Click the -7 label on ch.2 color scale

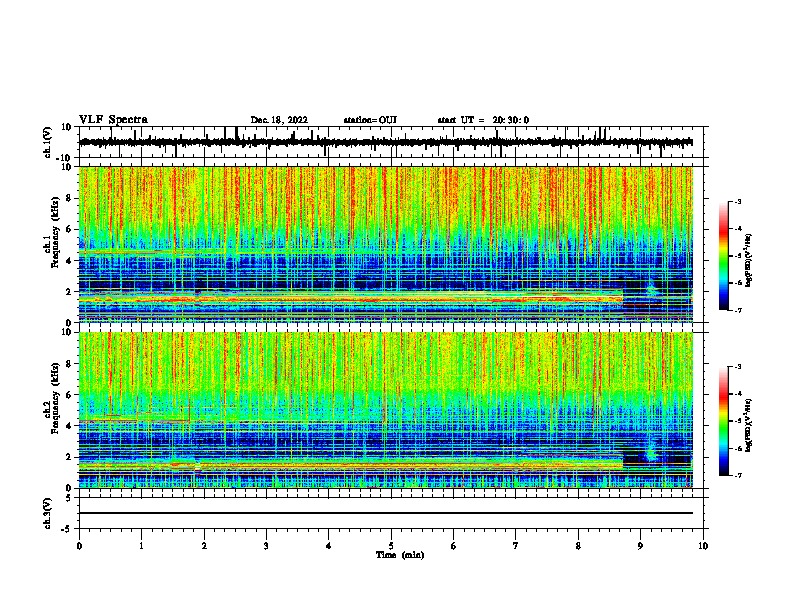[737, 475]
